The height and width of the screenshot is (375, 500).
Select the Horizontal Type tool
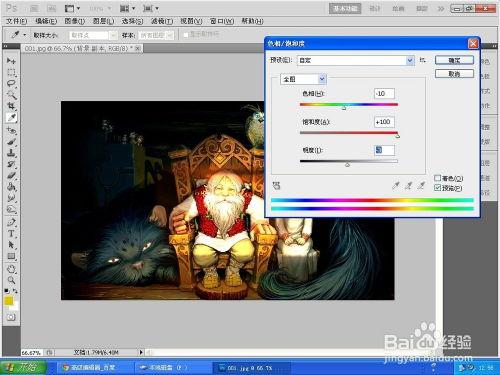point(11,233)
